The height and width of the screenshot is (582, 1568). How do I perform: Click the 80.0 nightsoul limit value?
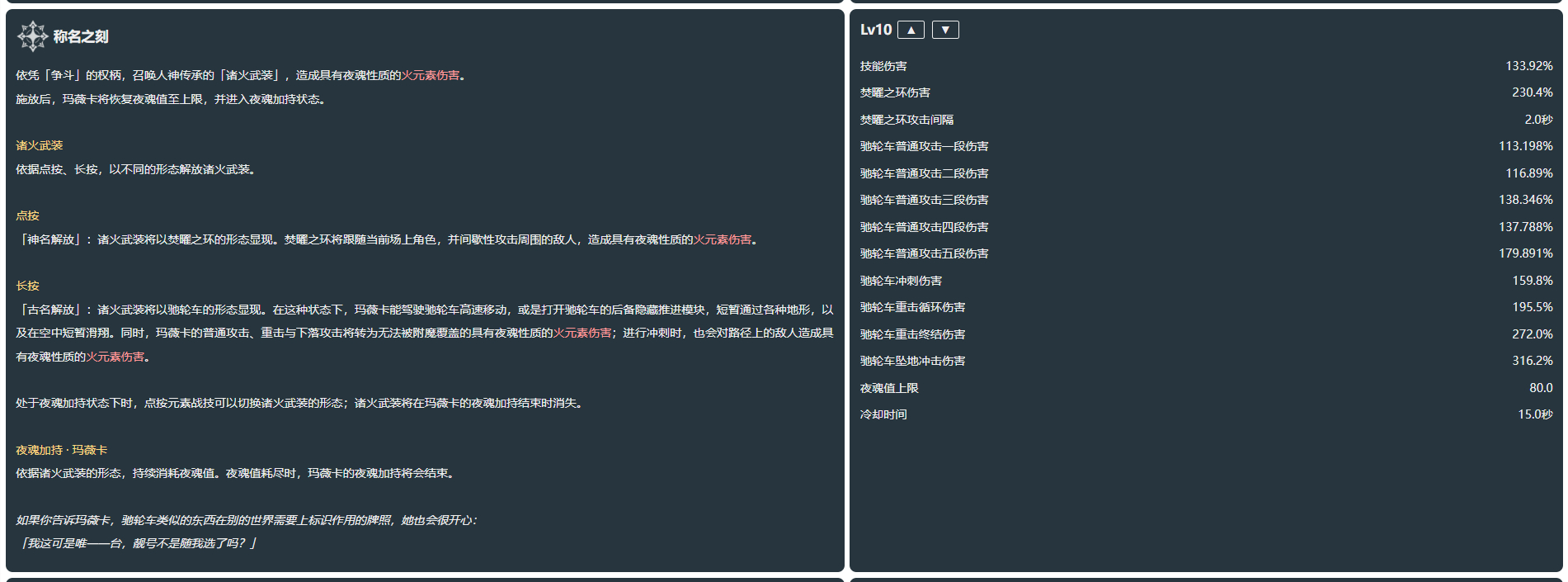tap(1541, 388)
